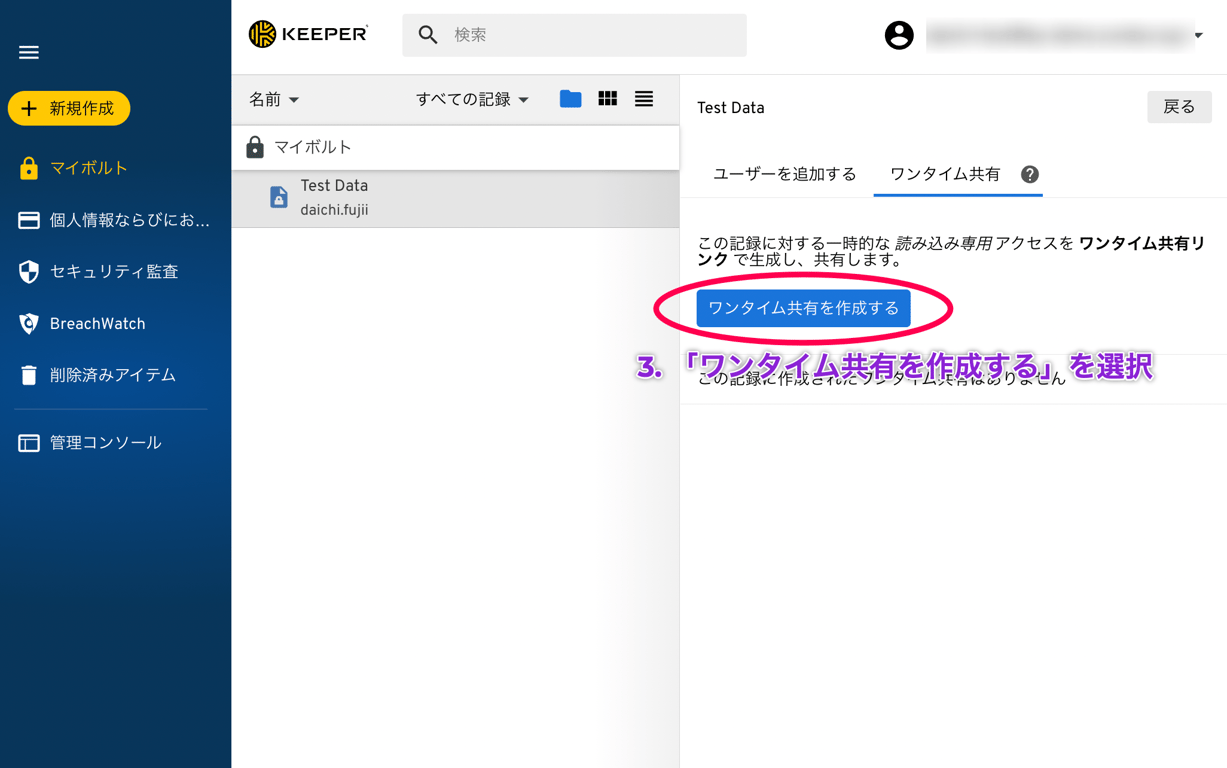Click the 戻る button
Viewport: 1227px width, 768px height.
pyautogui.click(x=1179, y=107)
